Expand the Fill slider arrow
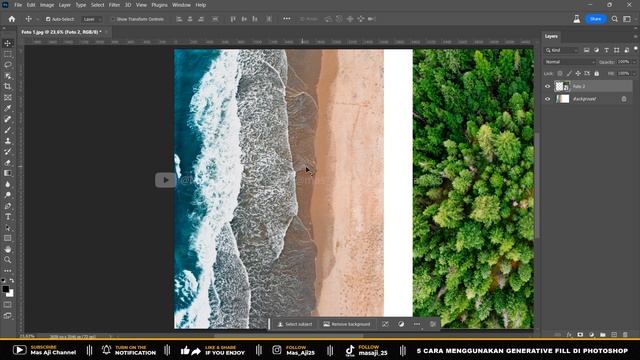The height and width of the screenshot is (360, 640). [x=634, y=73]
